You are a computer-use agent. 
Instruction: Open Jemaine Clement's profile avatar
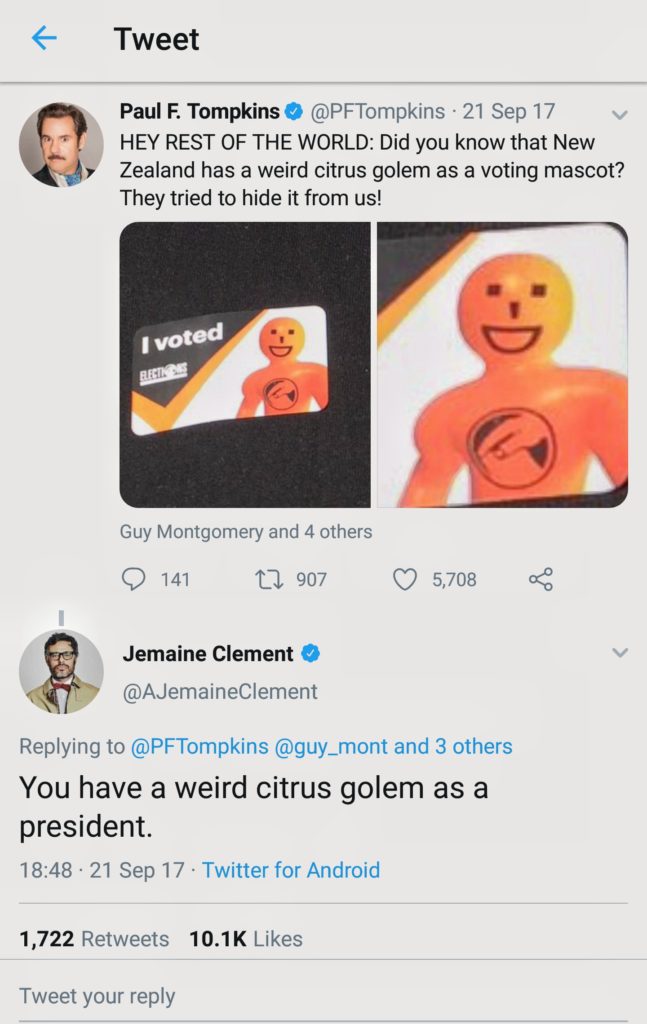(61, 671)
